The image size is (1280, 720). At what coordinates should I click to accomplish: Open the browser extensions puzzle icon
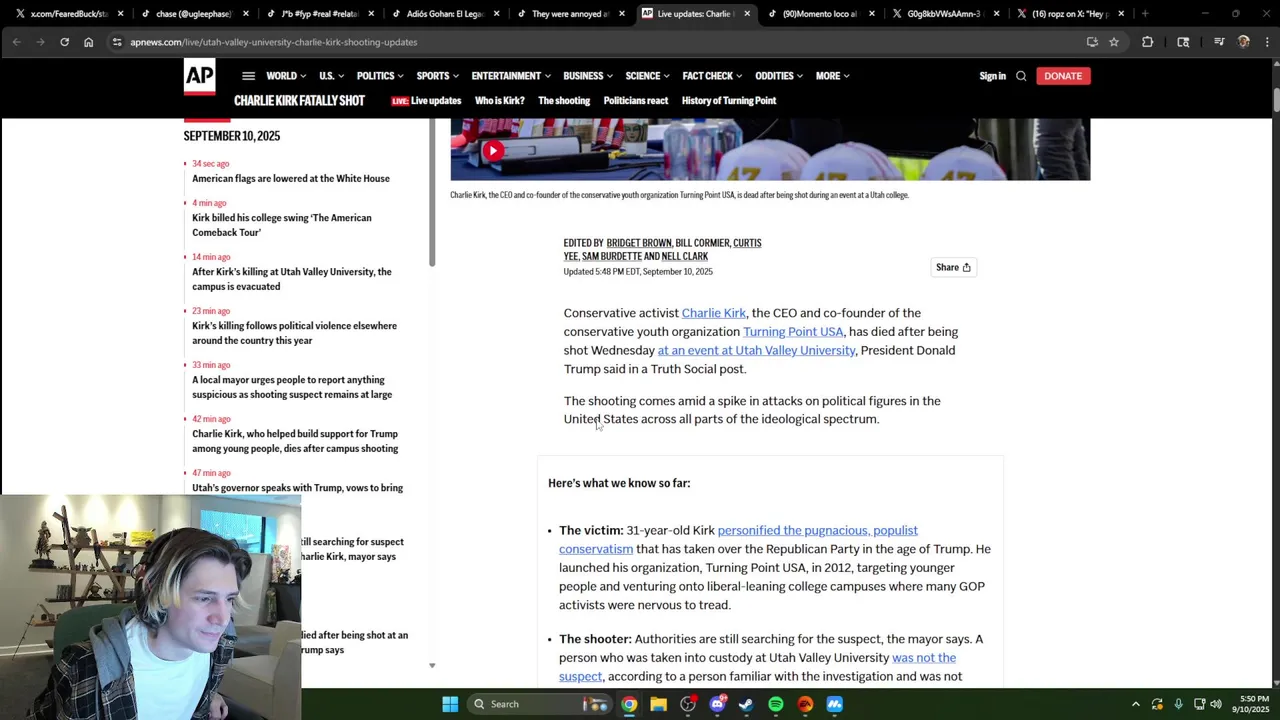pyautogui.click(x=1147, y=42)
